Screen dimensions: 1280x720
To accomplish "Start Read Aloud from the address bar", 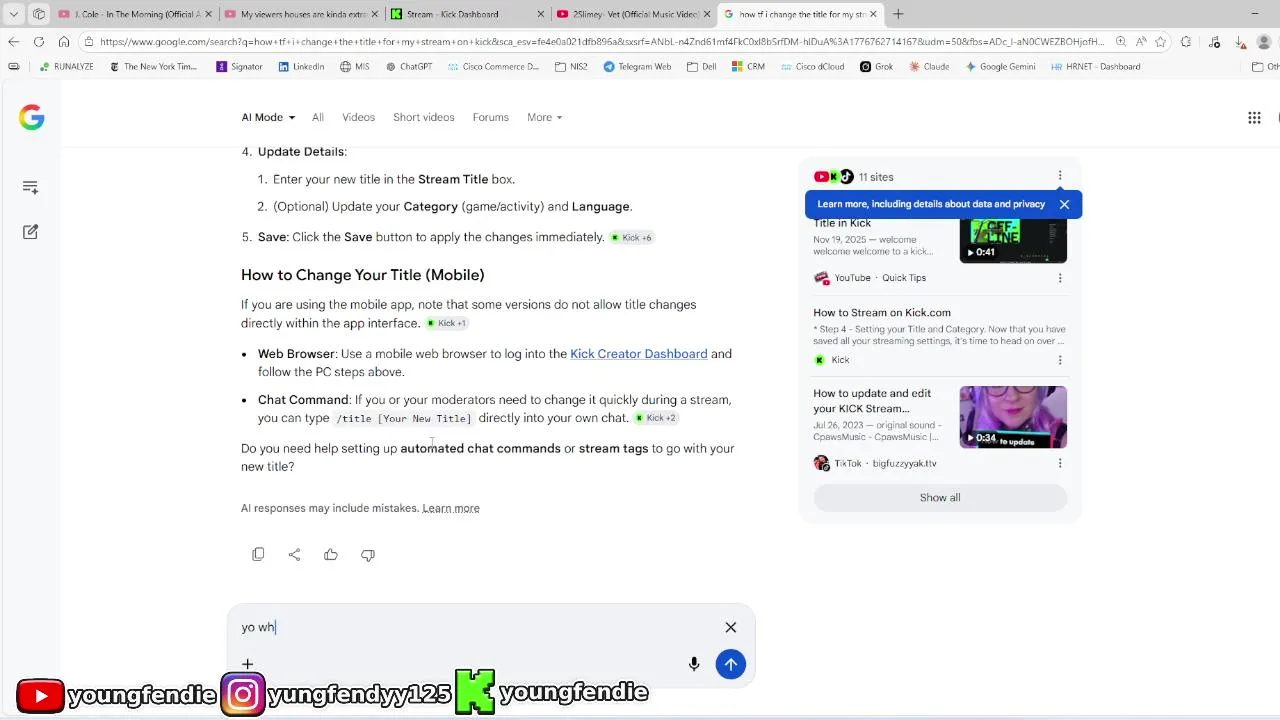I will pyautogui.click(x=1141, y=41).
